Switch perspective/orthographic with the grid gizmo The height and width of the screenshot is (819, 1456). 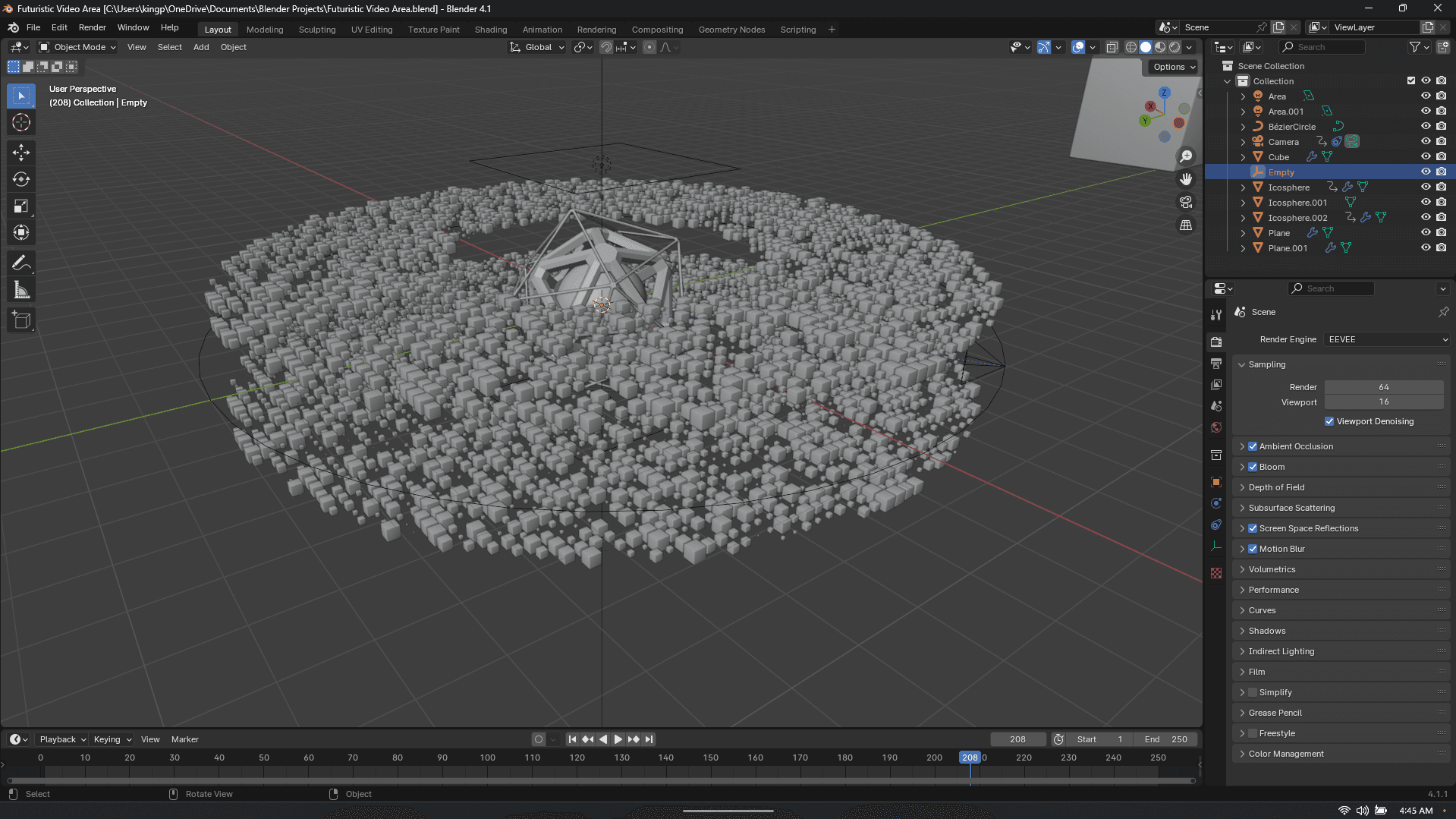(1186, 225)
